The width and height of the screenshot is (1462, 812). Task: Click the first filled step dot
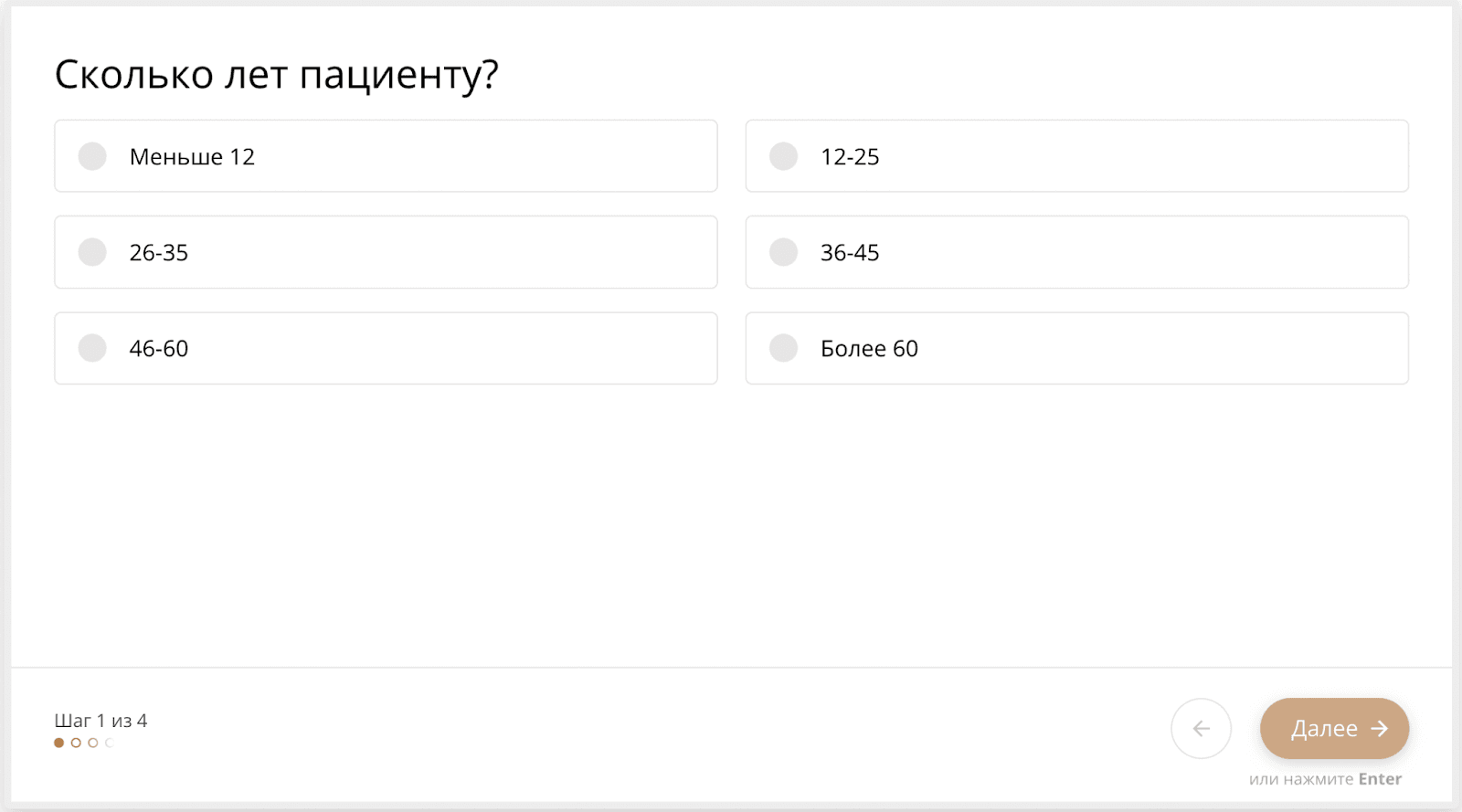point(59,743)
